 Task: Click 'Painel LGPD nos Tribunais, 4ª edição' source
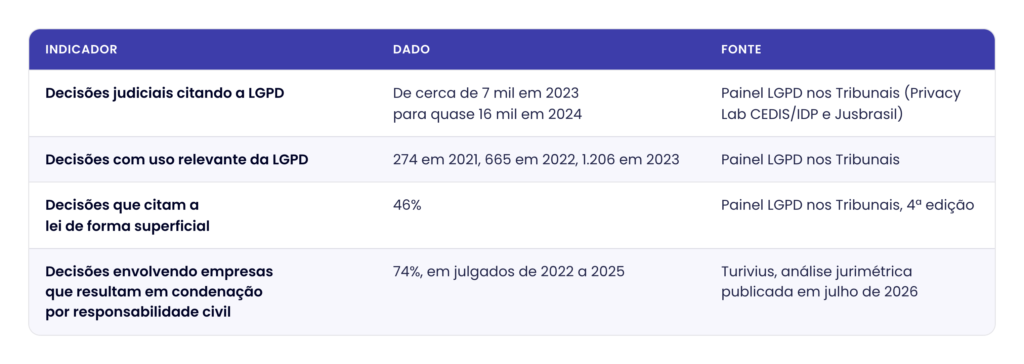[848, 205]
